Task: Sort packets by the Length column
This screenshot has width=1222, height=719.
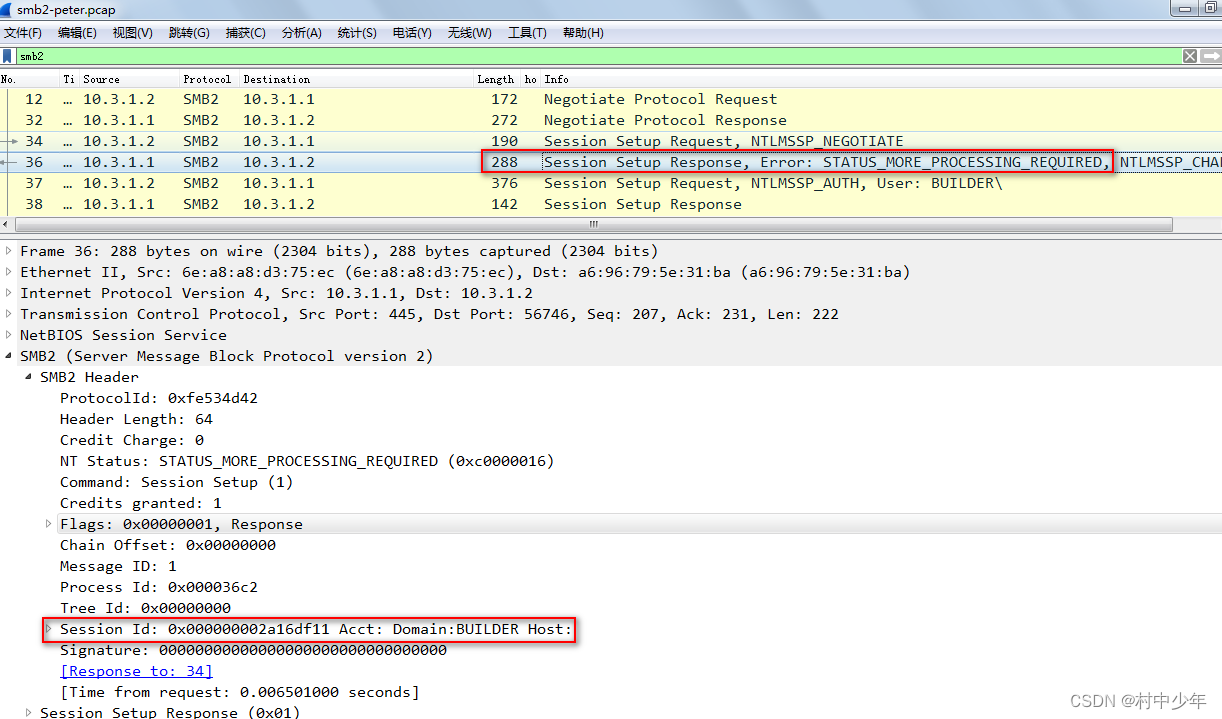Action: click(498, 79)
